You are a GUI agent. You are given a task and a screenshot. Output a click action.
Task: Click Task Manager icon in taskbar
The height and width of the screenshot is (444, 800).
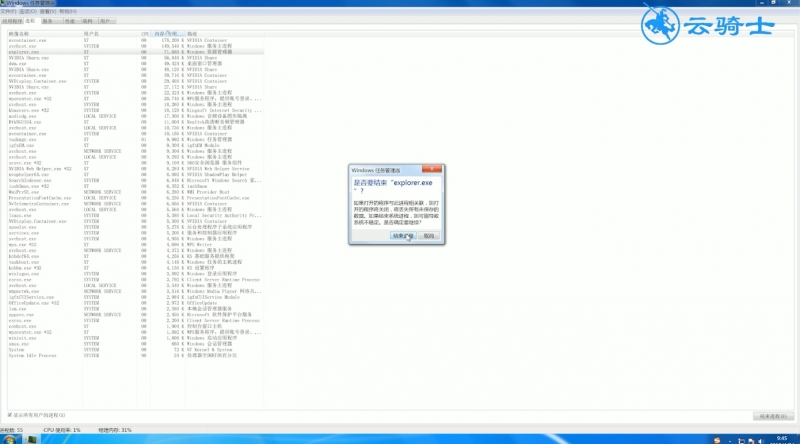tap(32, 439)
